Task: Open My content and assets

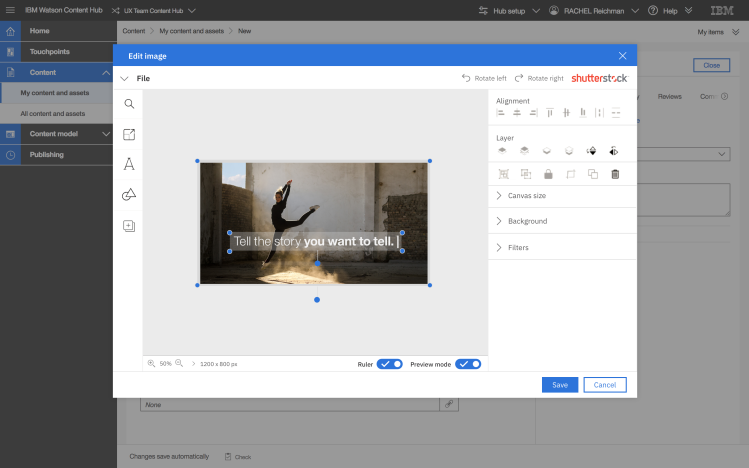Action: click(x=58, y=93)
